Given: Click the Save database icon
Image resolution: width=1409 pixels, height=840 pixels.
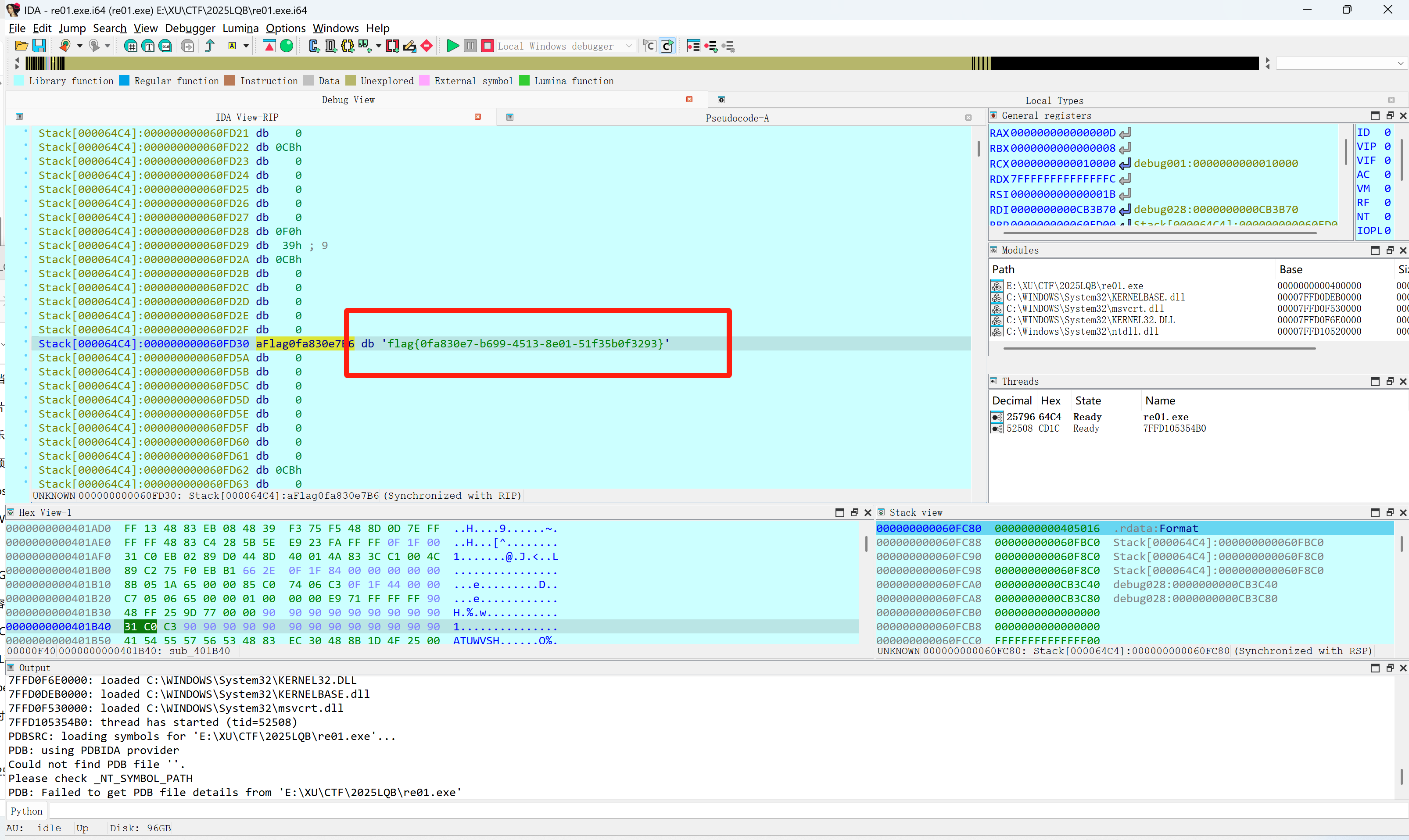Looking at the screenshot, I should pyautogui.click(x=39, y=46).
